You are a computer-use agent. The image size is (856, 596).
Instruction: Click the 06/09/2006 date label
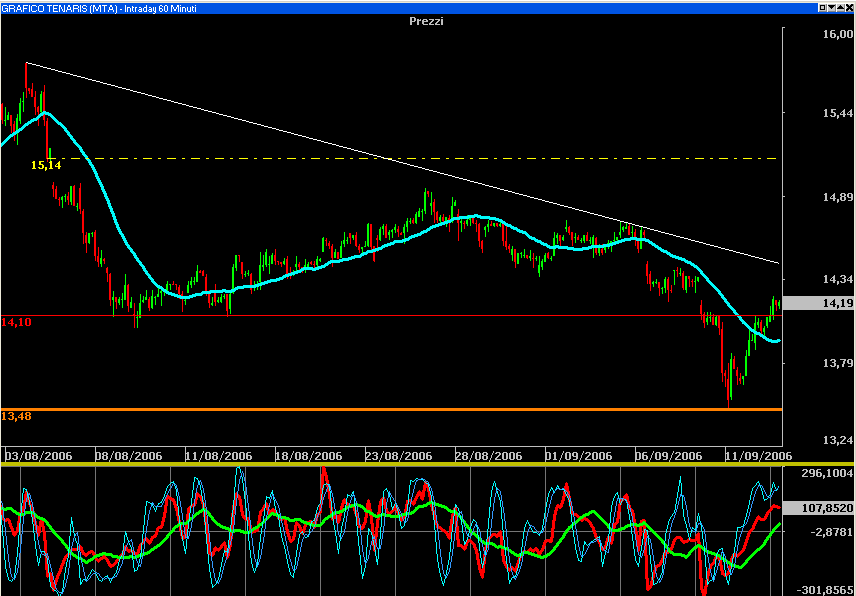669,456
